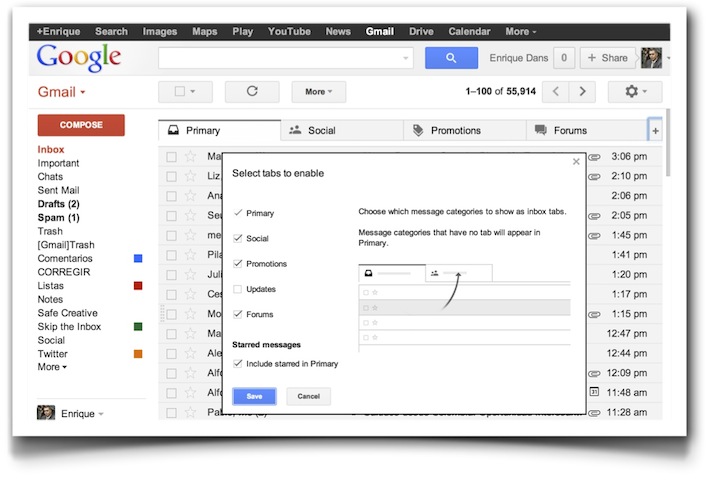Viewport: 709px width, 480px height.
Task: Open the Gmail dropdown menu
Action: (62, 92)
